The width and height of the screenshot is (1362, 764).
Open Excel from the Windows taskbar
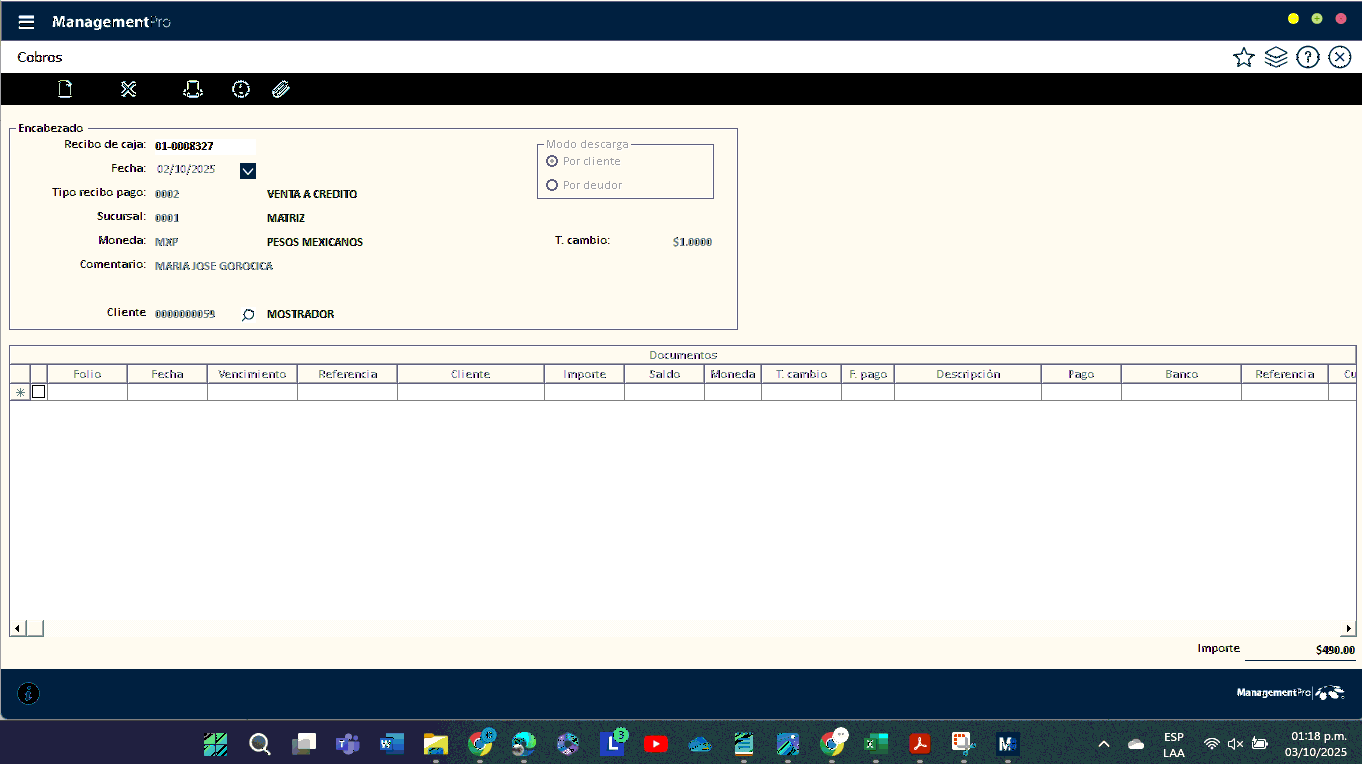876,743
